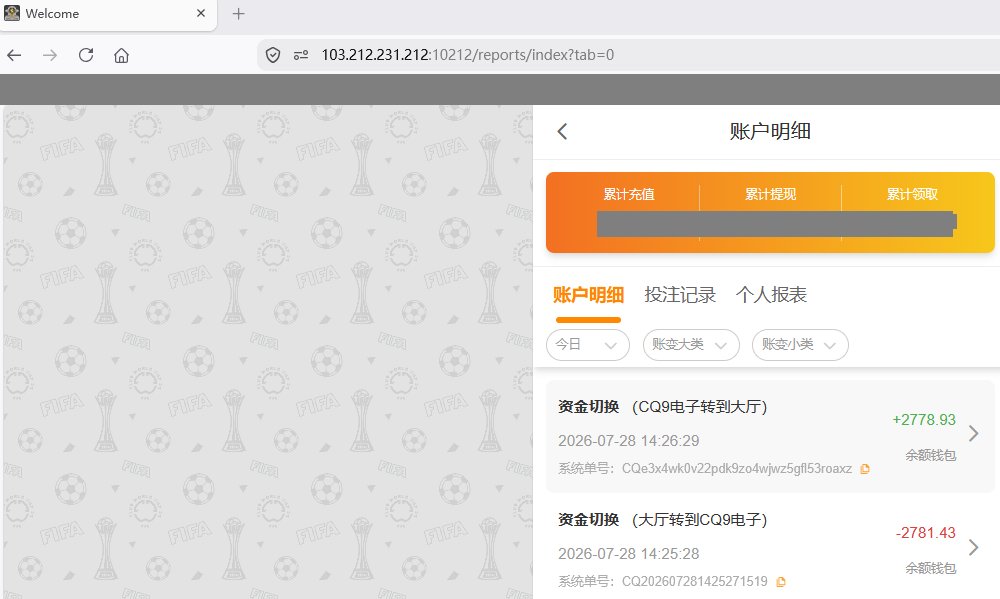
Task: Switch to the 账户明细 tab
Action: tap(588, 295)
